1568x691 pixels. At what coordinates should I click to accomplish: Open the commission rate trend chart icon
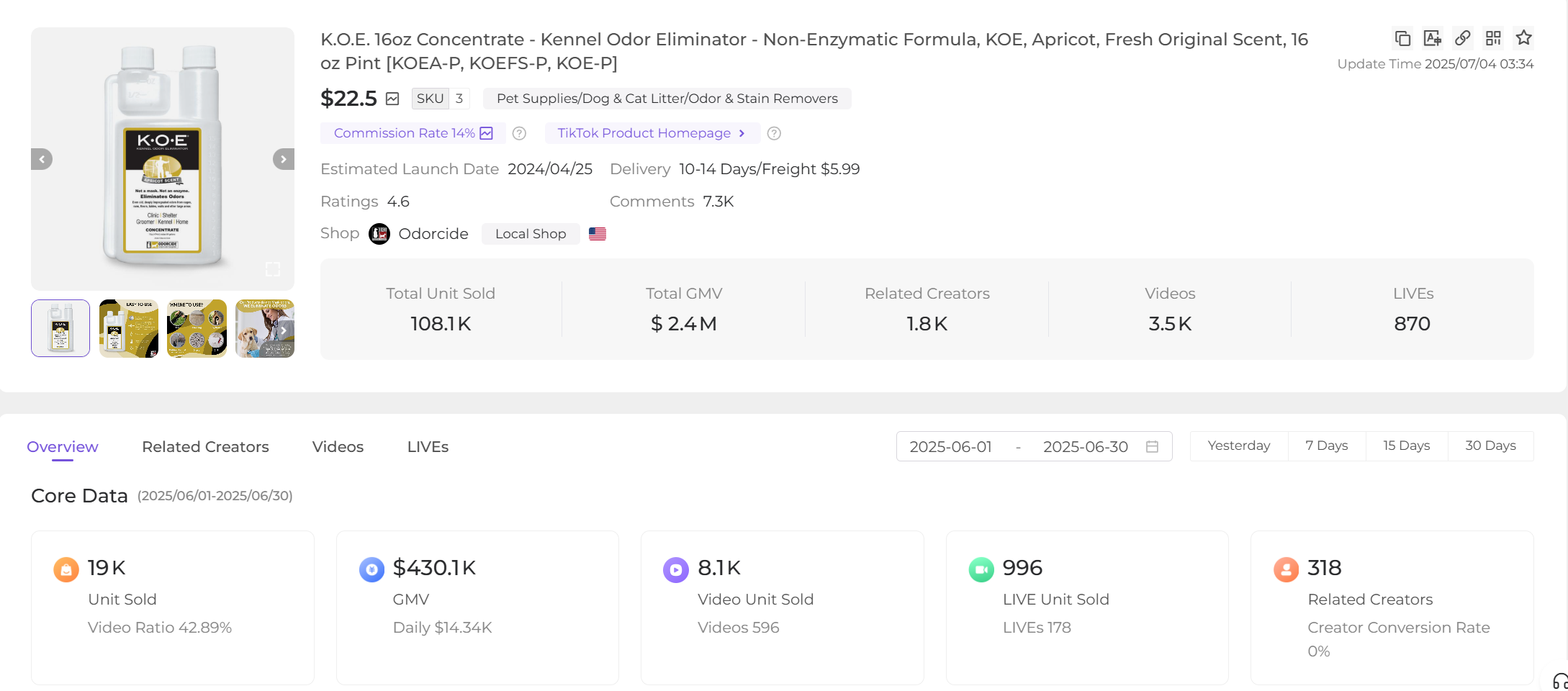point(487,133)
